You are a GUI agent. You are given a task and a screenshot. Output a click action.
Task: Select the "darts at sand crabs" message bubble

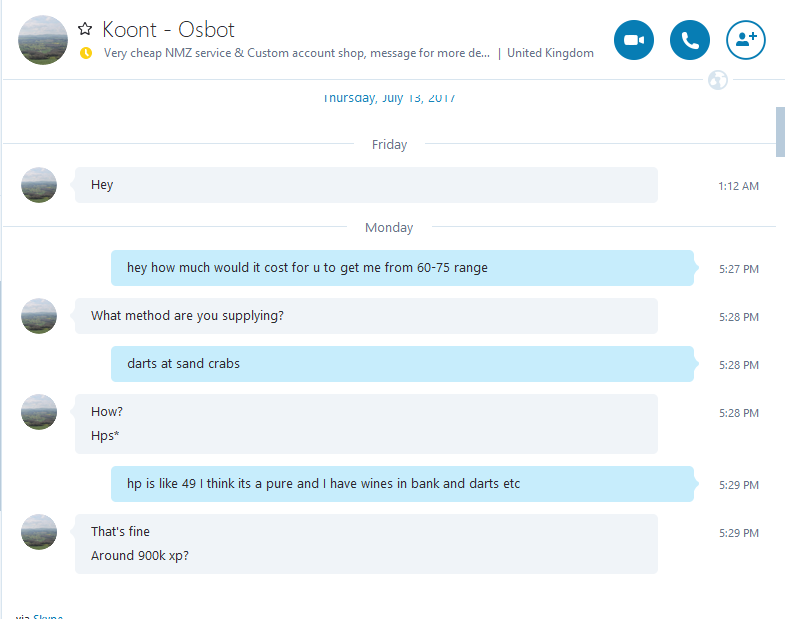click(401, 364)
